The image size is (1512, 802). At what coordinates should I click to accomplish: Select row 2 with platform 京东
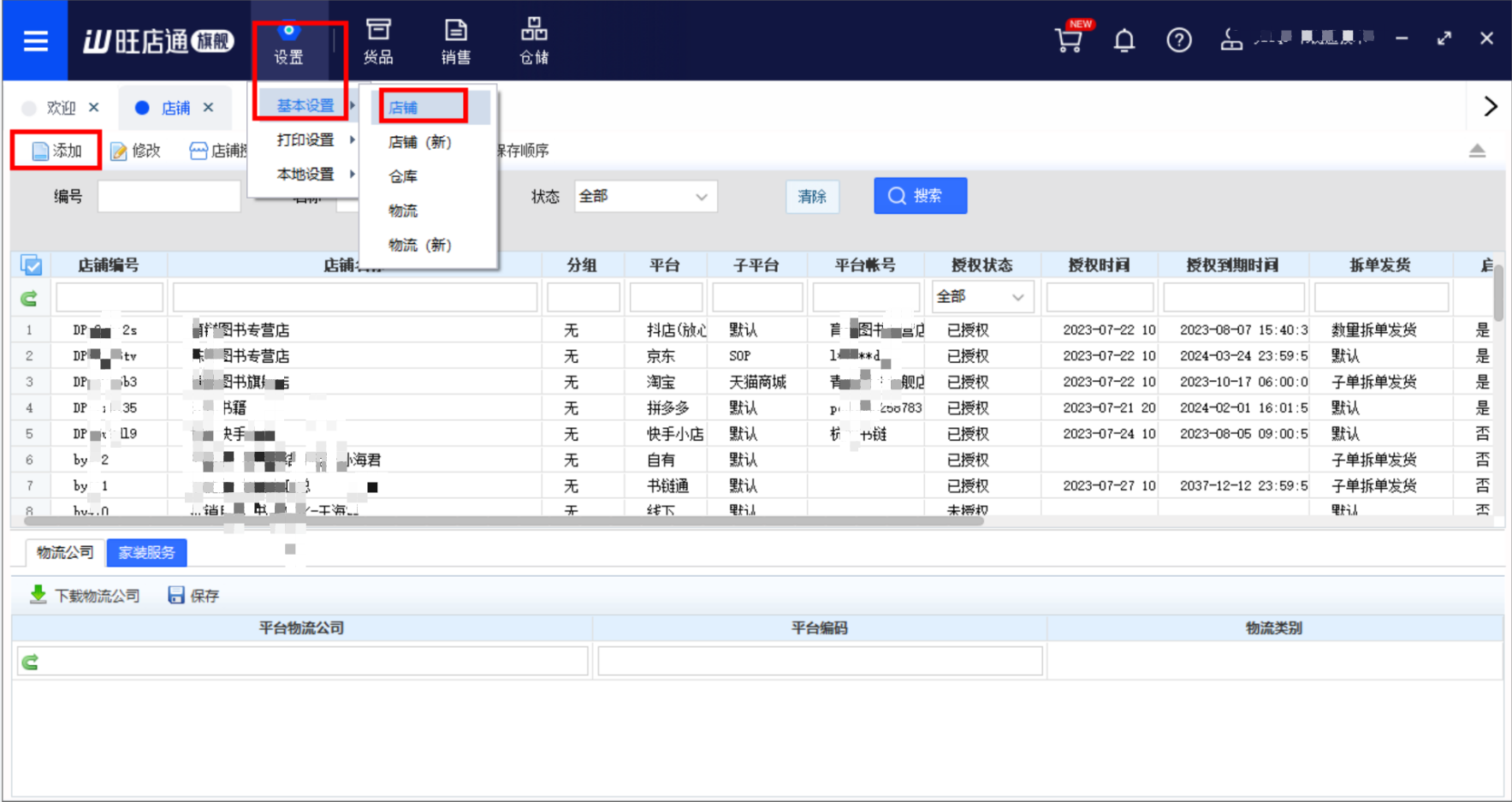coord(753,355)
